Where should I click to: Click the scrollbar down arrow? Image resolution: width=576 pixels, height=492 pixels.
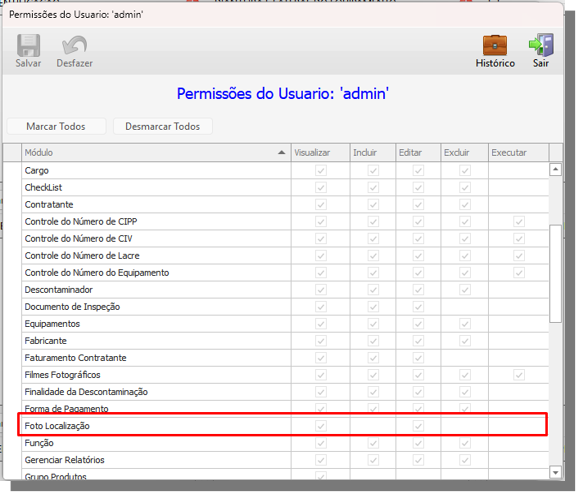[x=555, y=472]
